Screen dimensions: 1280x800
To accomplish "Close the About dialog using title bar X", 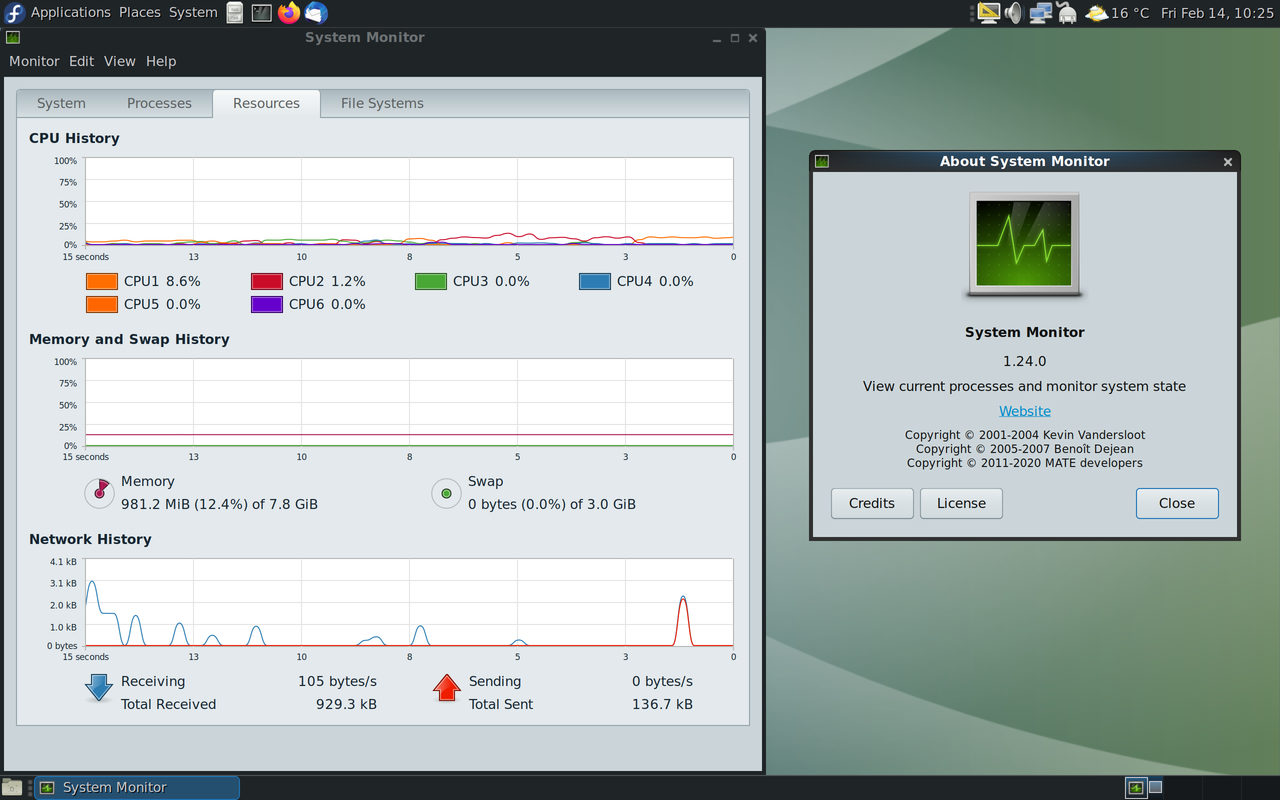I will click(x=1228, y=162).
